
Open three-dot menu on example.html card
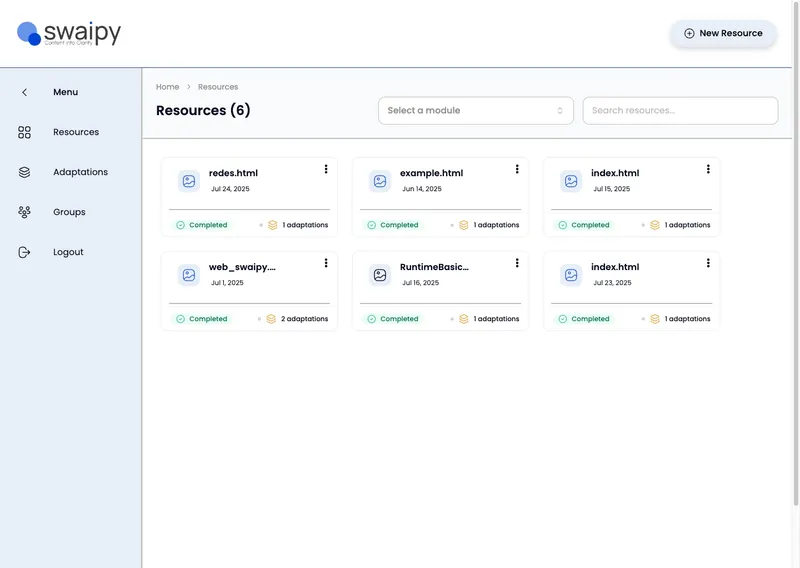point(517,169)
